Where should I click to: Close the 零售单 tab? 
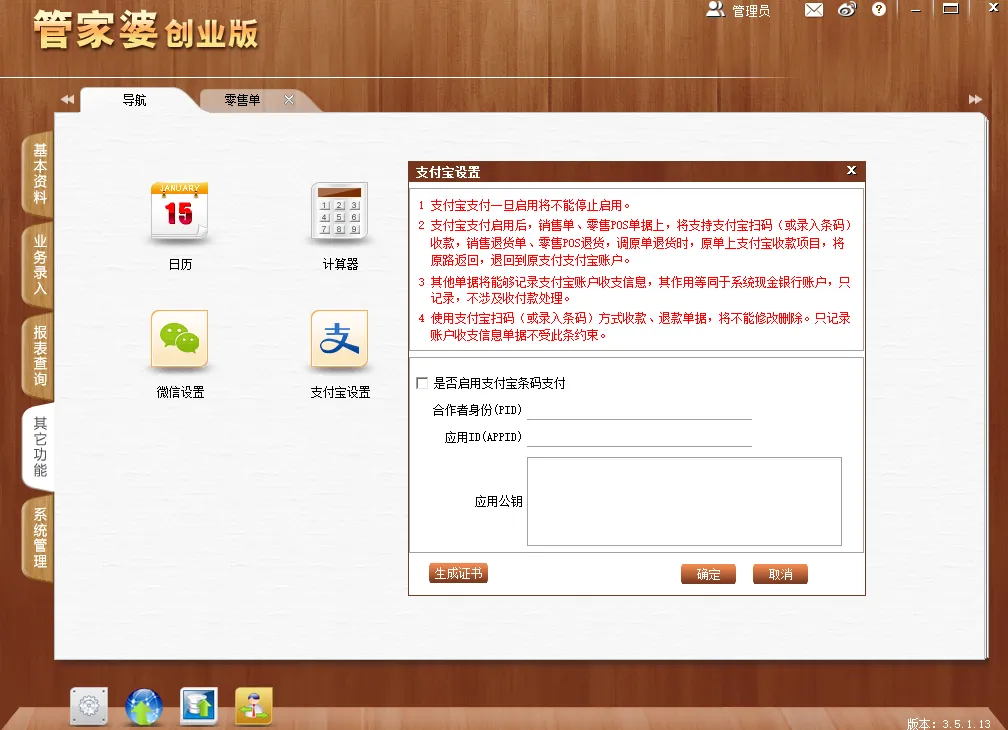(289, 100)
